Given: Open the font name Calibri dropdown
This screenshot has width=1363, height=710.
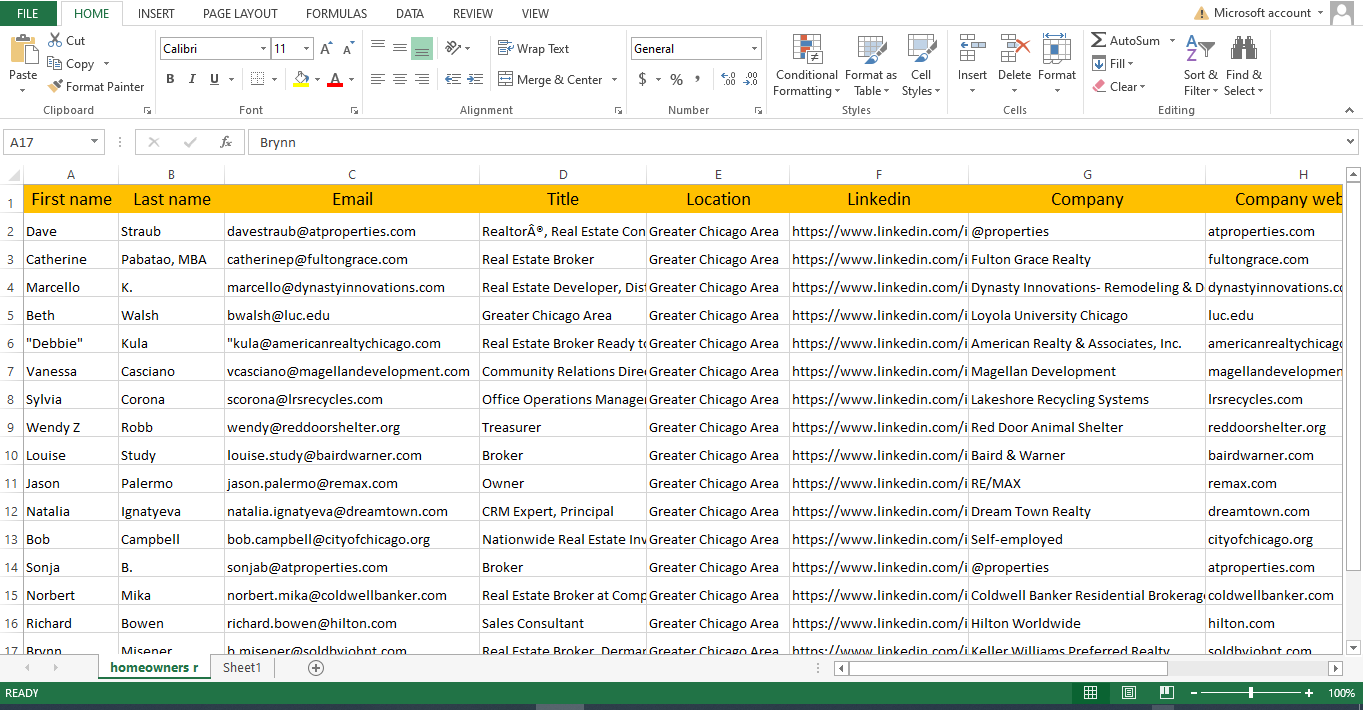Looking at the screenshot, I should coord(263,49).
